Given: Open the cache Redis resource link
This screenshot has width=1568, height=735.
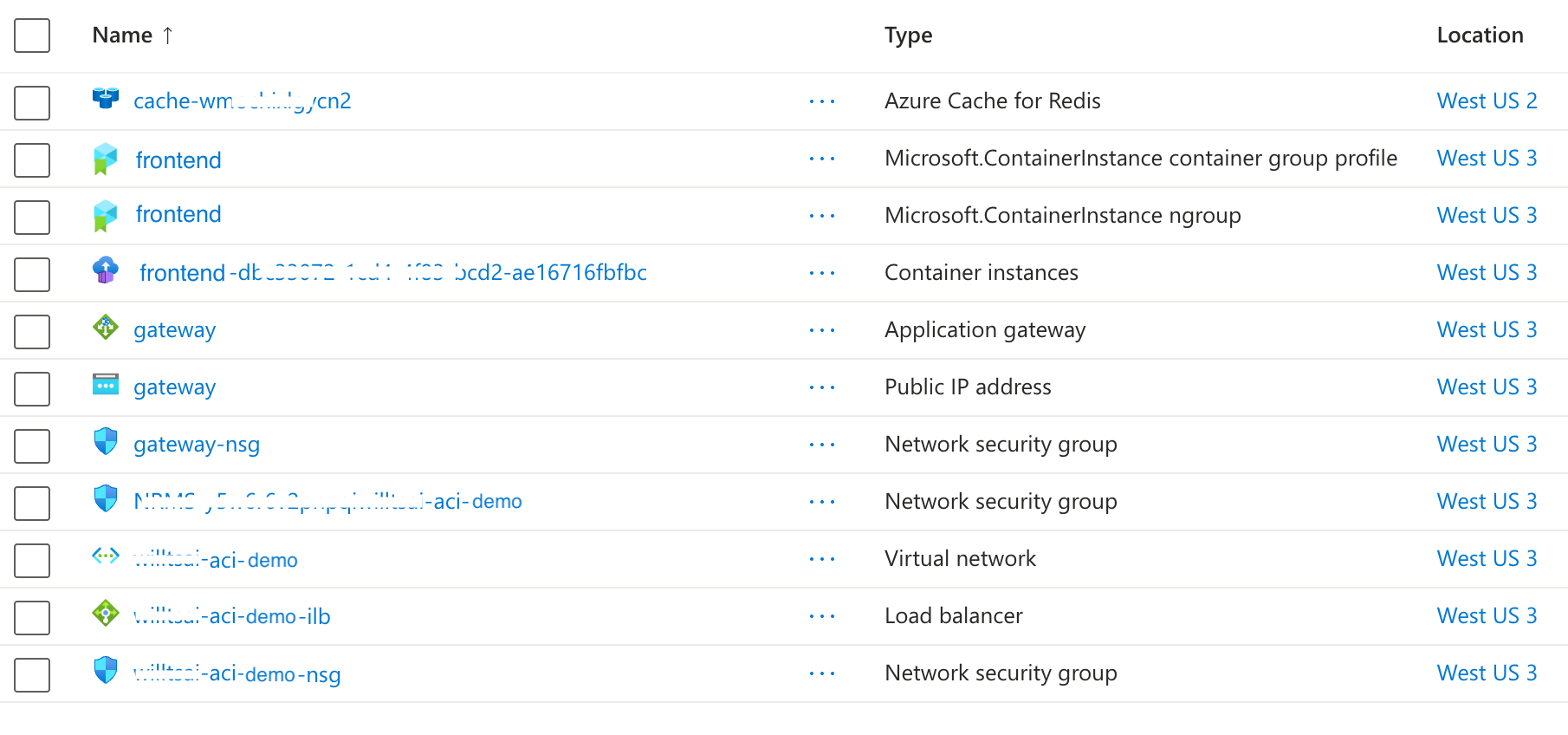Looking at the screenshot, I should (x=243, y=101).
